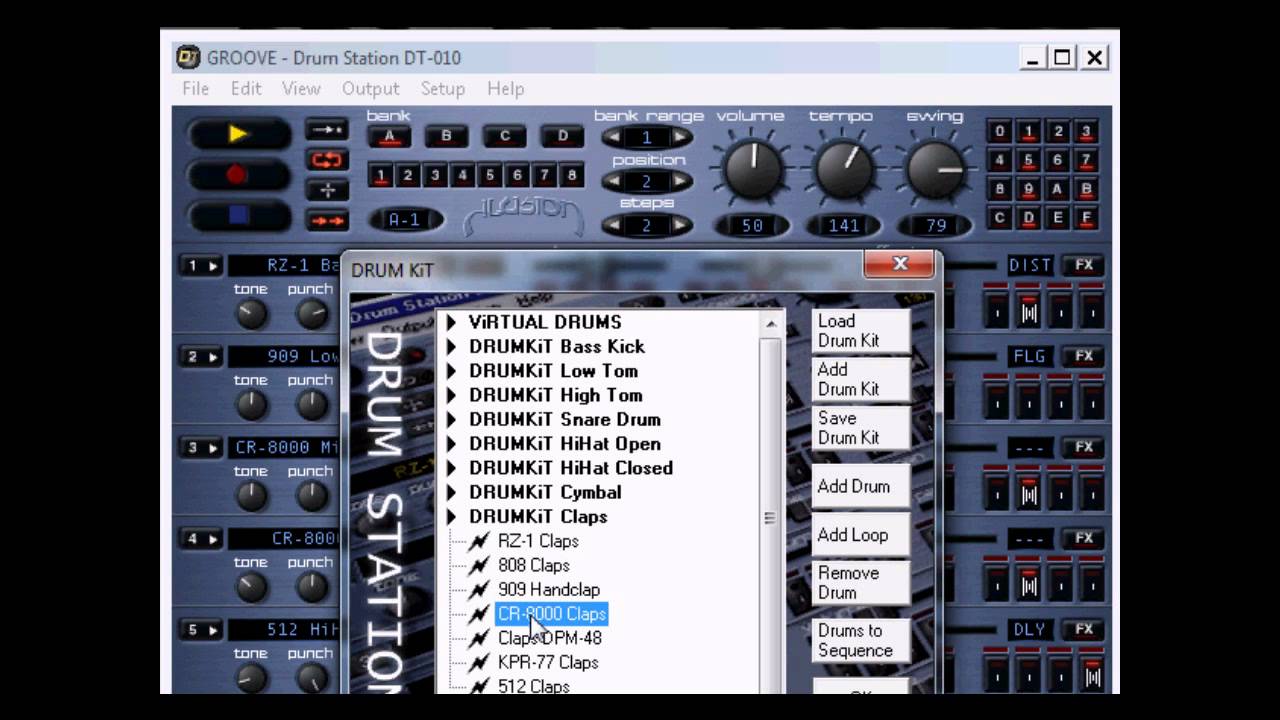Image resolution: width=1280 pixels, height=720 pixels.
Task: Click the double orange arrows icon
Action: tap(327, 221)
